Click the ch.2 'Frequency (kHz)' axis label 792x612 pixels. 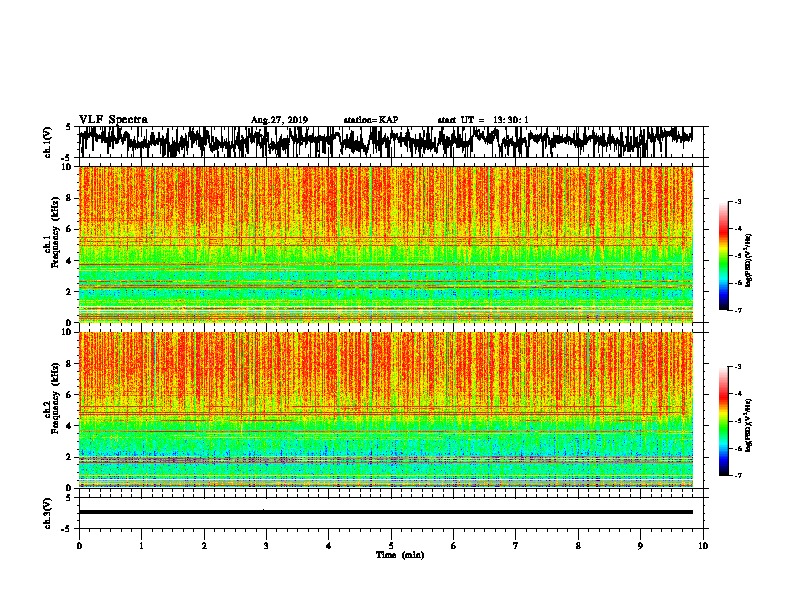(x=55, y=398)
